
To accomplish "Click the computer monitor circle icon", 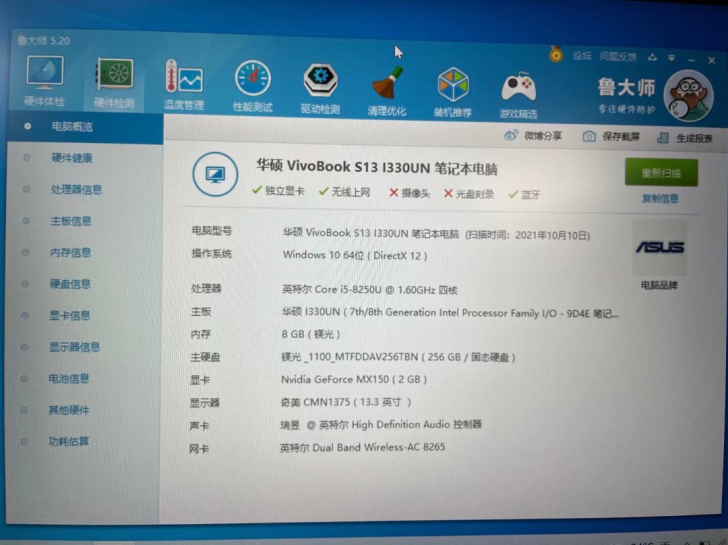I will click(215, 175).
